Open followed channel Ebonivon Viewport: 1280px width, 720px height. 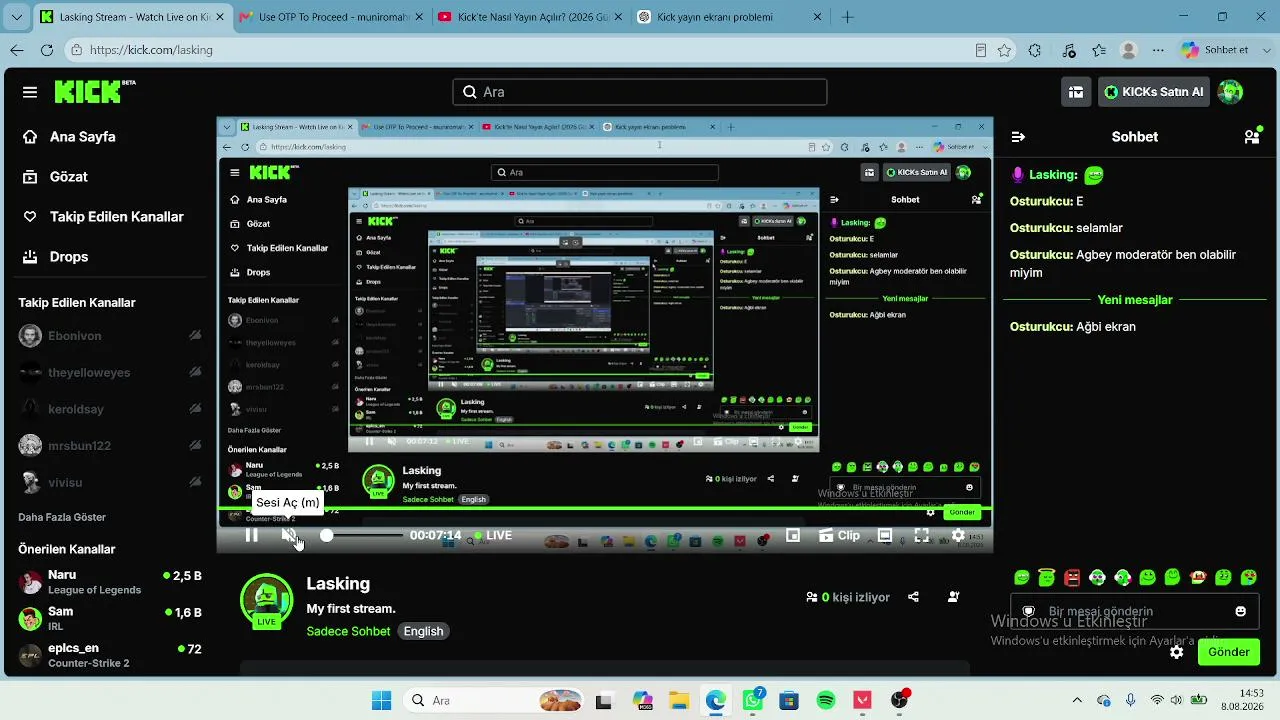coord(110,336)
